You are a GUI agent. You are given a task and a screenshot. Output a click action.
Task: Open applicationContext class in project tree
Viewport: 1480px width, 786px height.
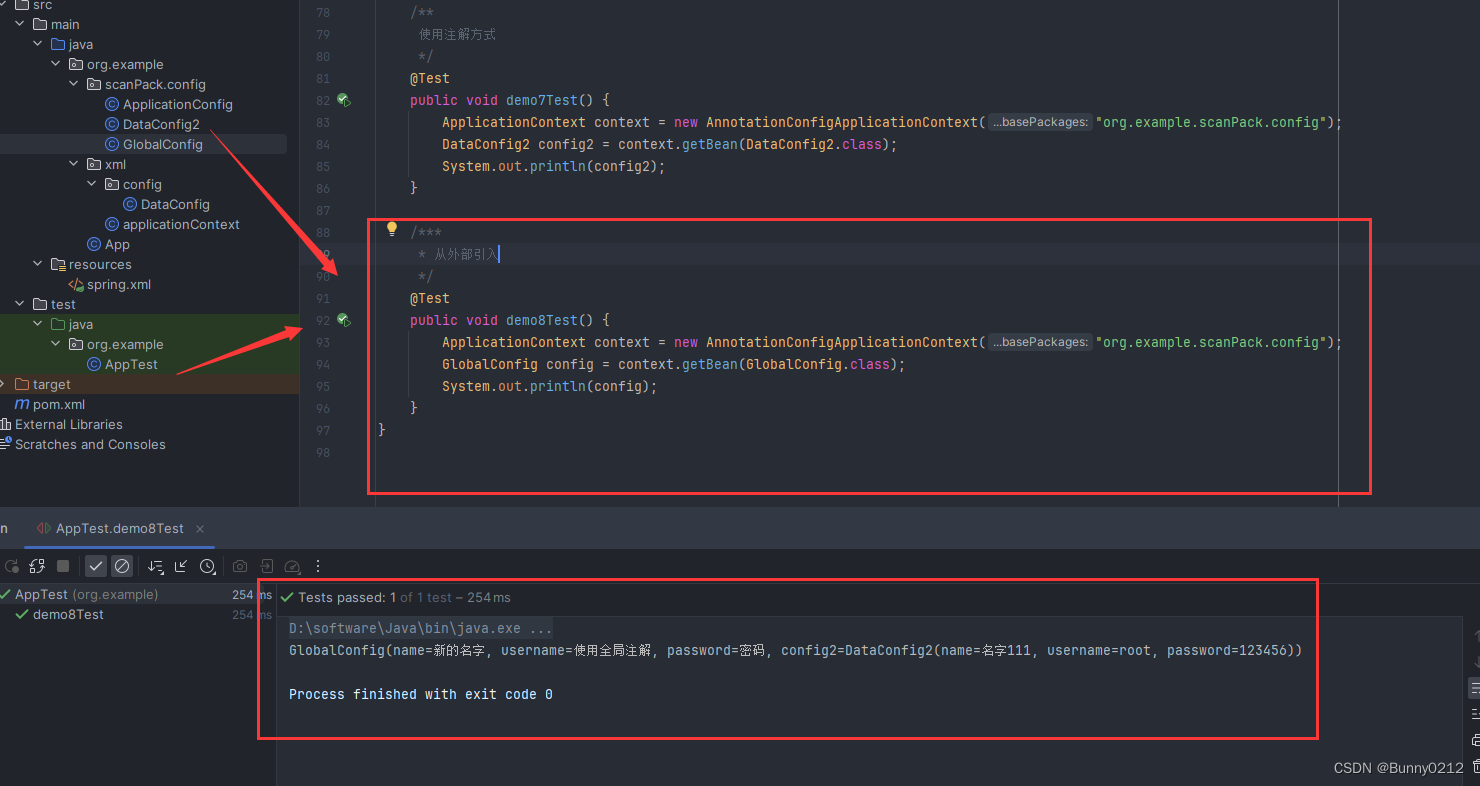[181, 224]
